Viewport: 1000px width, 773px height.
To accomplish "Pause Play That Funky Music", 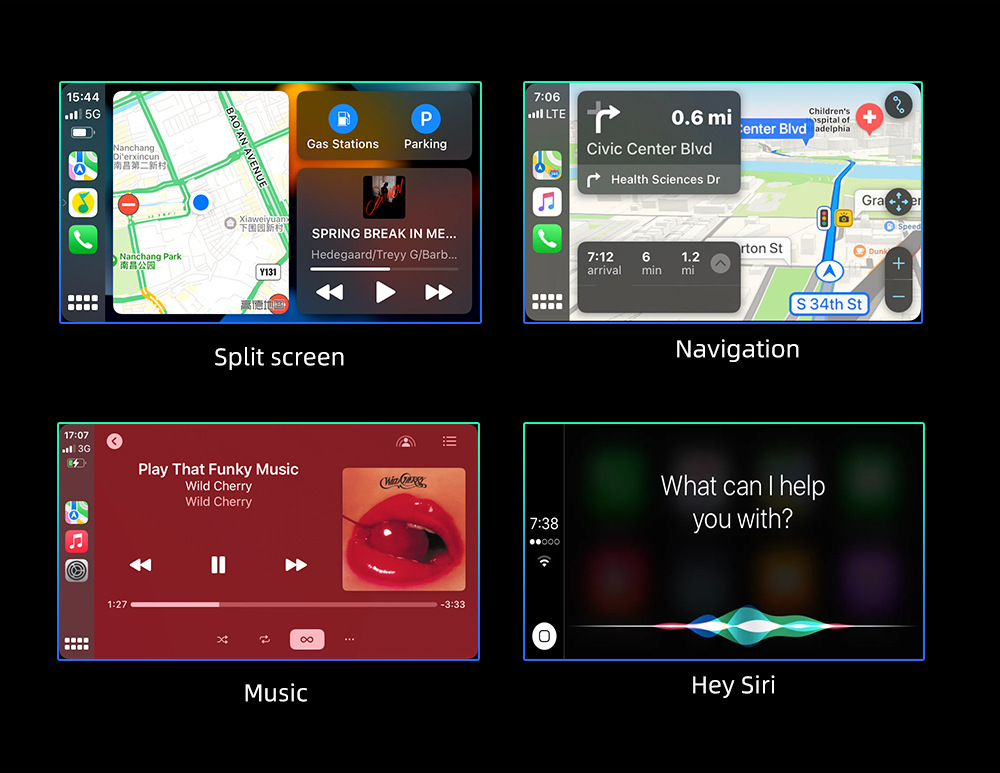I will [x=218, y=565].
